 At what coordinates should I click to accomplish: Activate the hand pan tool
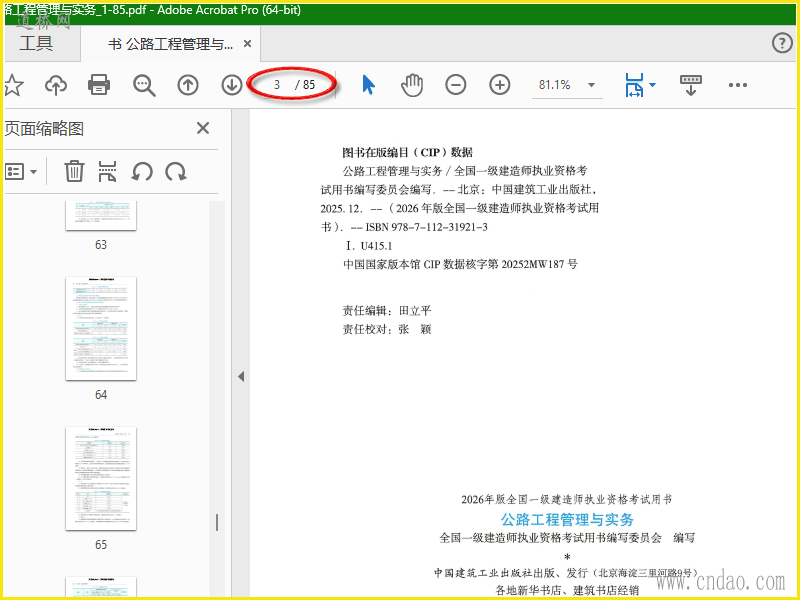[x=412, y=85]
